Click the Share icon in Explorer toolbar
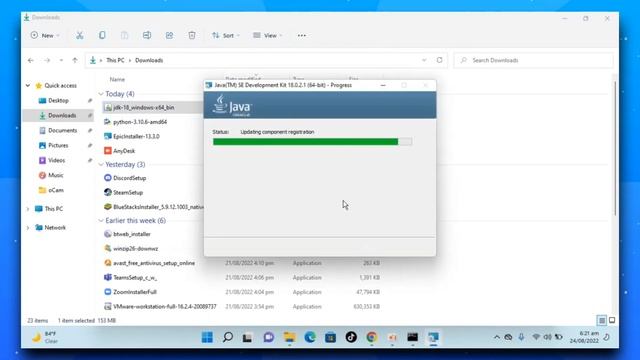The height and width of the screenshot is (360, 640). 169,36
